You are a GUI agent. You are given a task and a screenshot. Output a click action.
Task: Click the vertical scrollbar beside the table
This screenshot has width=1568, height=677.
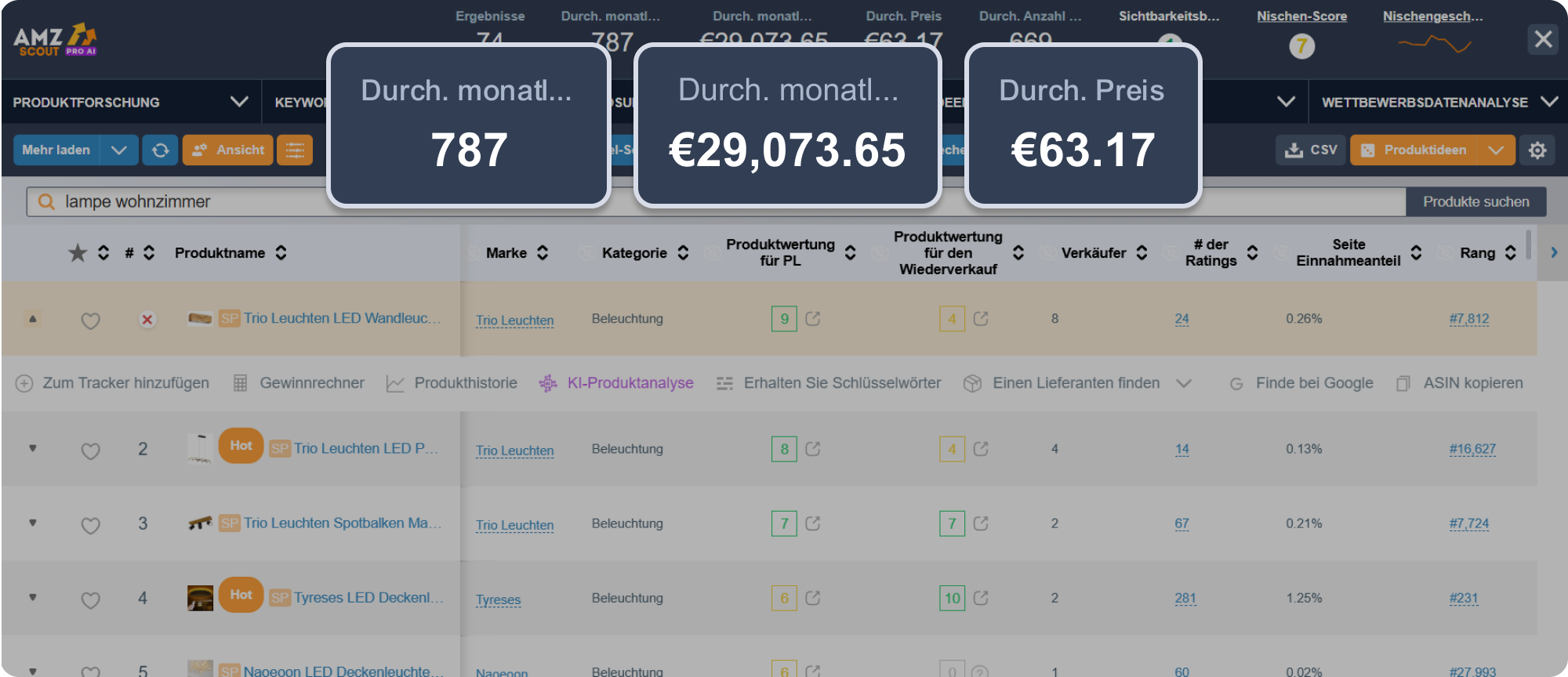point(1528,244)
